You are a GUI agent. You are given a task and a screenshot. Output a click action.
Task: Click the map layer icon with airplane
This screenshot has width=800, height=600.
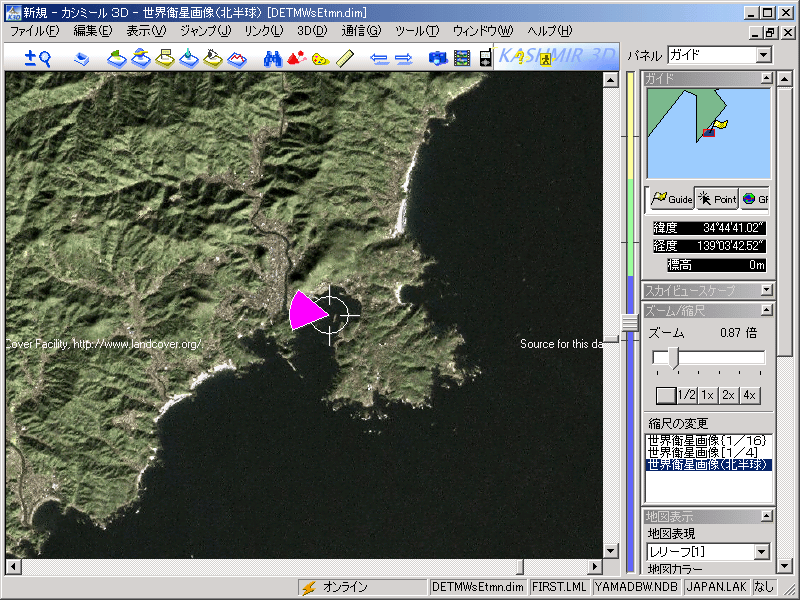pos(141,58)
